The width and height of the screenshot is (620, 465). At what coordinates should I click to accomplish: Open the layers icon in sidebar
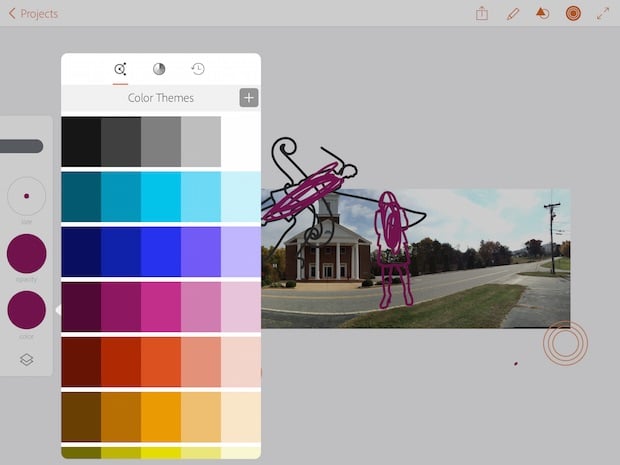coord(26,359)
